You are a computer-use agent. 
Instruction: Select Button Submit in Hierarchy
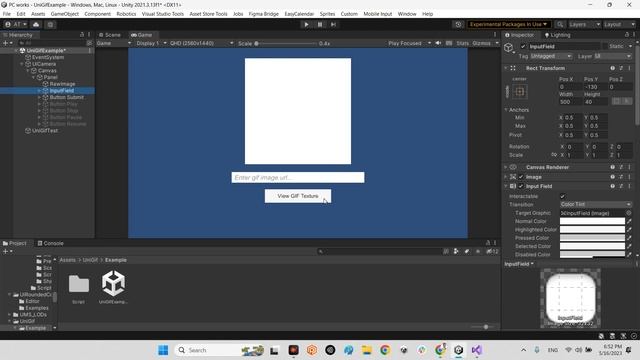[x=67, y=97]
